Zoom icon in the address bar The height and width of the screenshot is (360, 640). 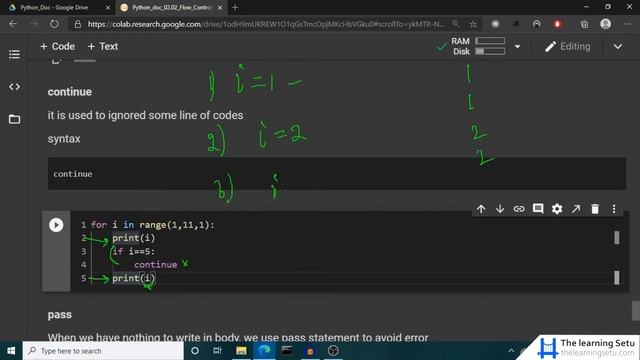pos(456,24)
